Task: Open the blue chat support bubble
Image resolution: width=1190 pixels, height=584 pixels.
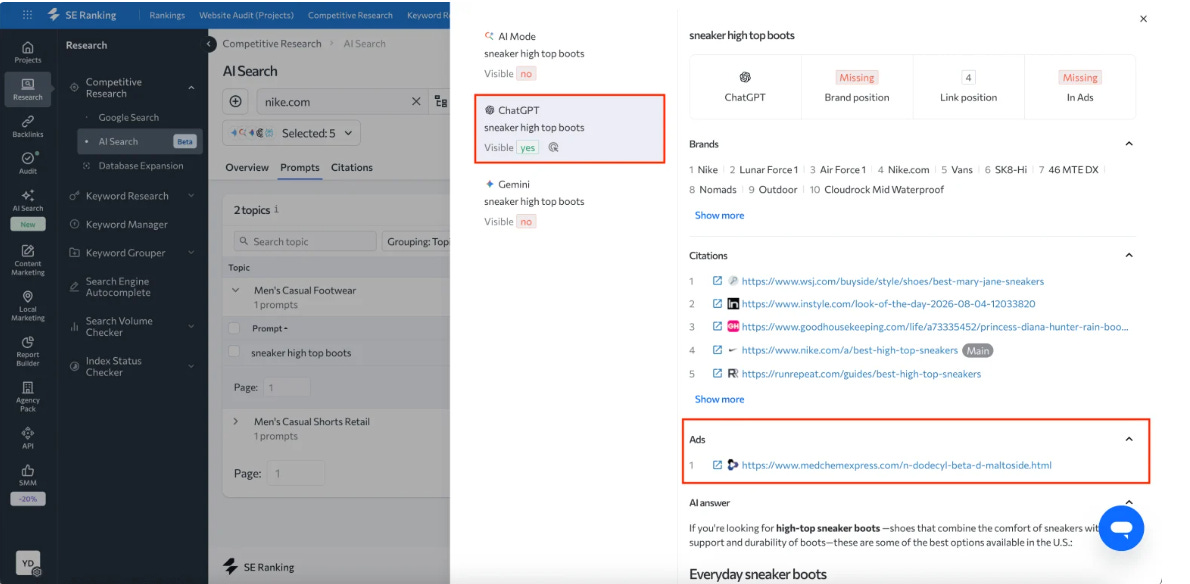Action: [1122, 528]
